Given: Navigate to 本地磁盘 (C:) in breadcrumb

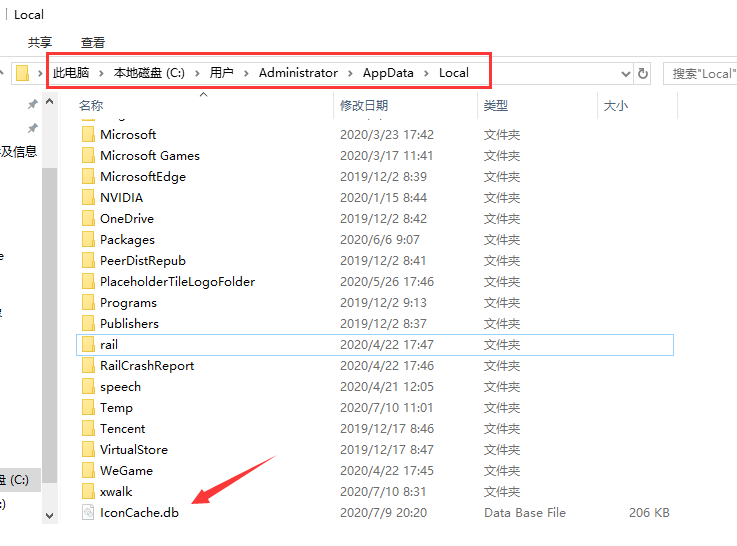Looking at the screenshot, I should coord(149,73).
